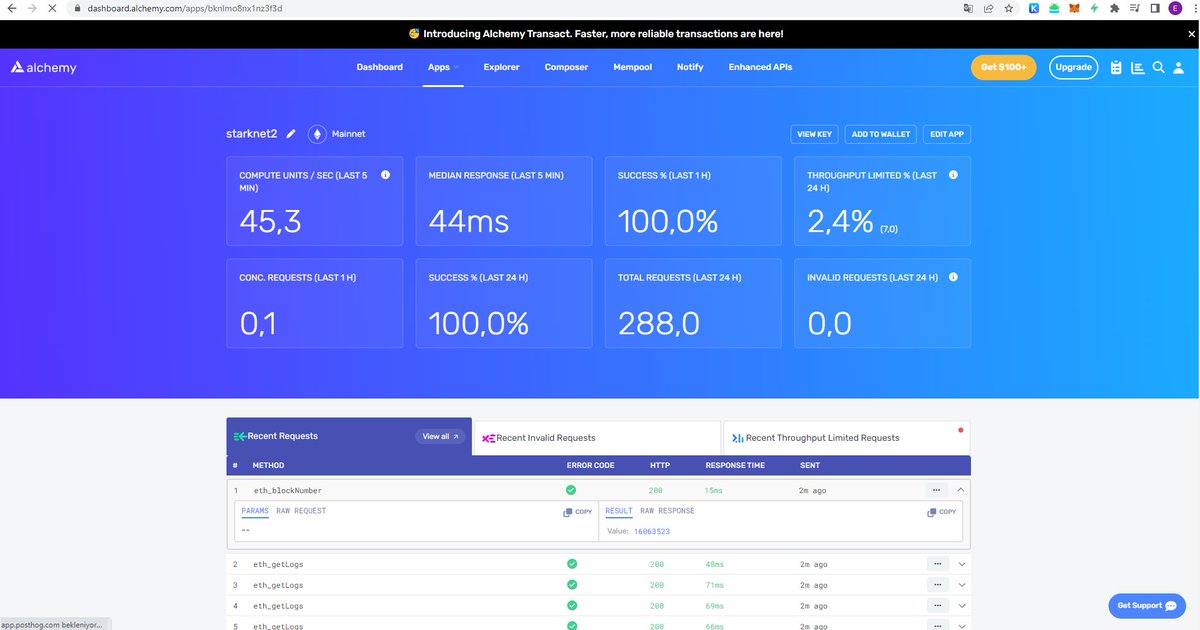The width and height of the screenshot is (1200, 630).
Task: Open Mempool in navigation
Action: tap(632, 67)
